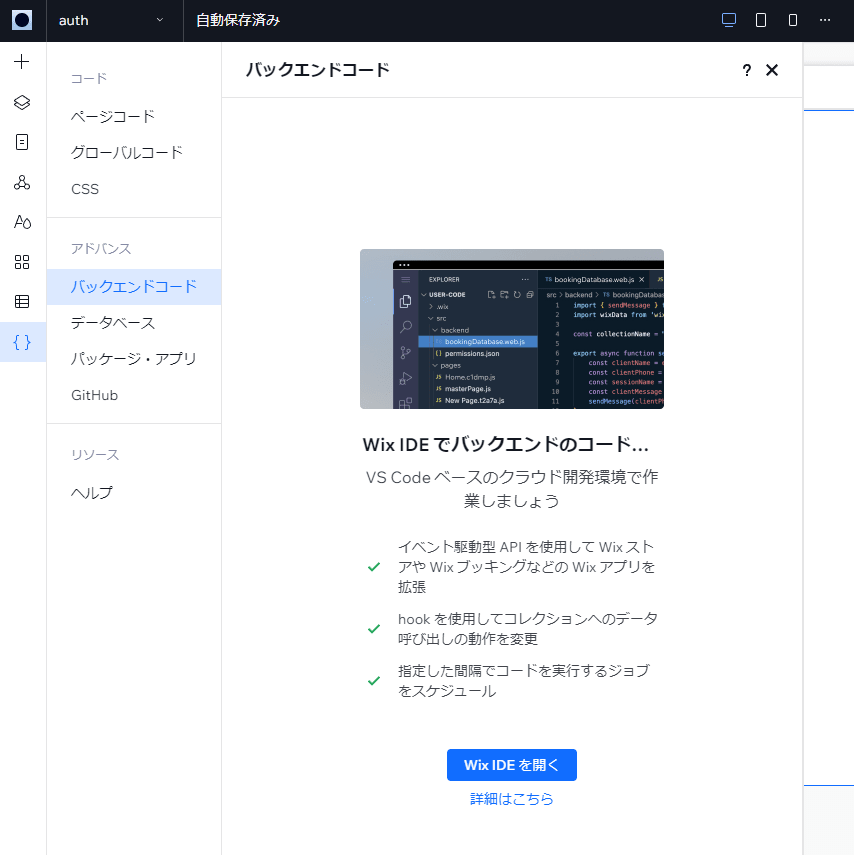Screen dimensions: 854x855
Task: Select グローバルコード menu item
Action: [134, 152]
